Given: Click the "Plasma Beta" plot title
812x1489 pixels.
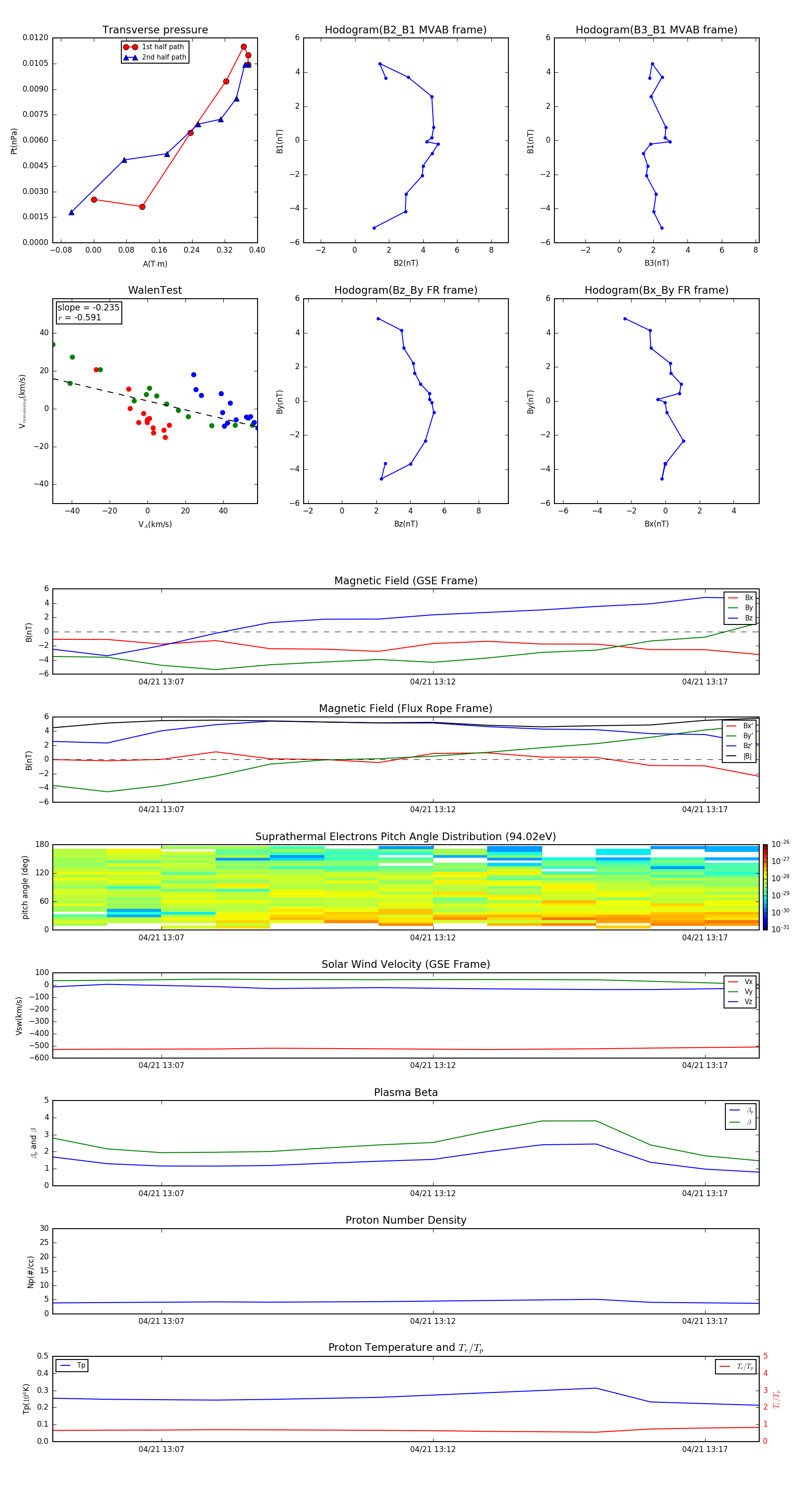Looking at the screenshot, I should (406, 1092).
